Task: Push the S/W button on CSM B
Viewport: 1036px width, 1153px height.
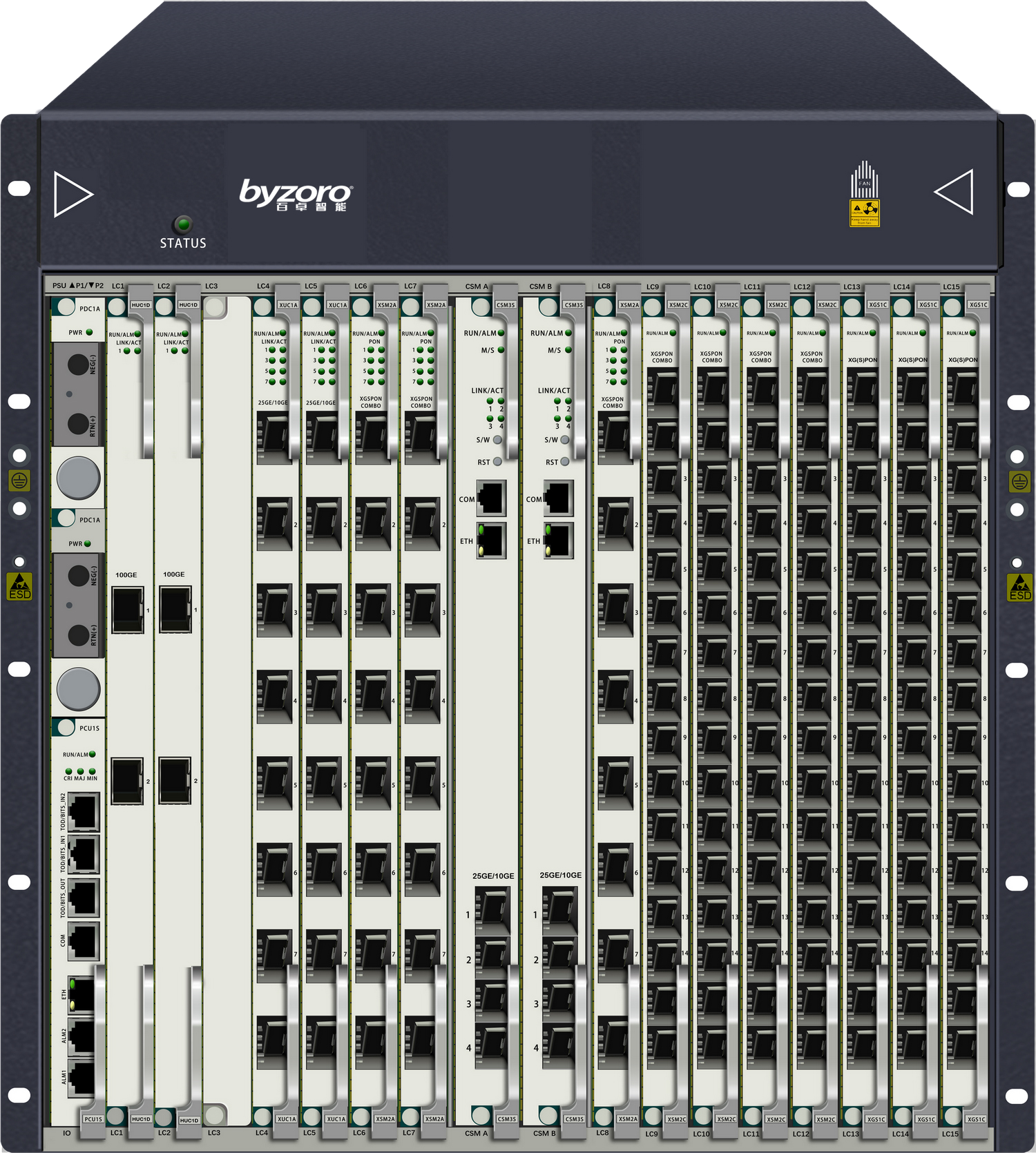Action: click(x=565, y=439)
